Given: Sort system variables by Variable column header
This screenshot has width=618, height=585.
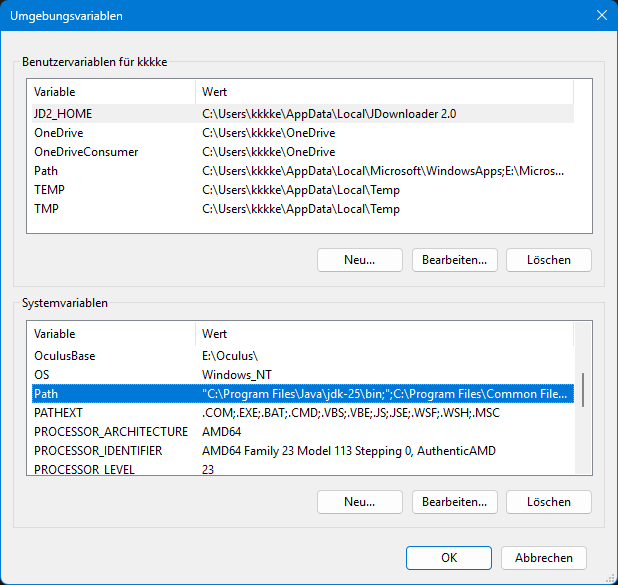Looking at the screenshot, I should coord(110,334).
